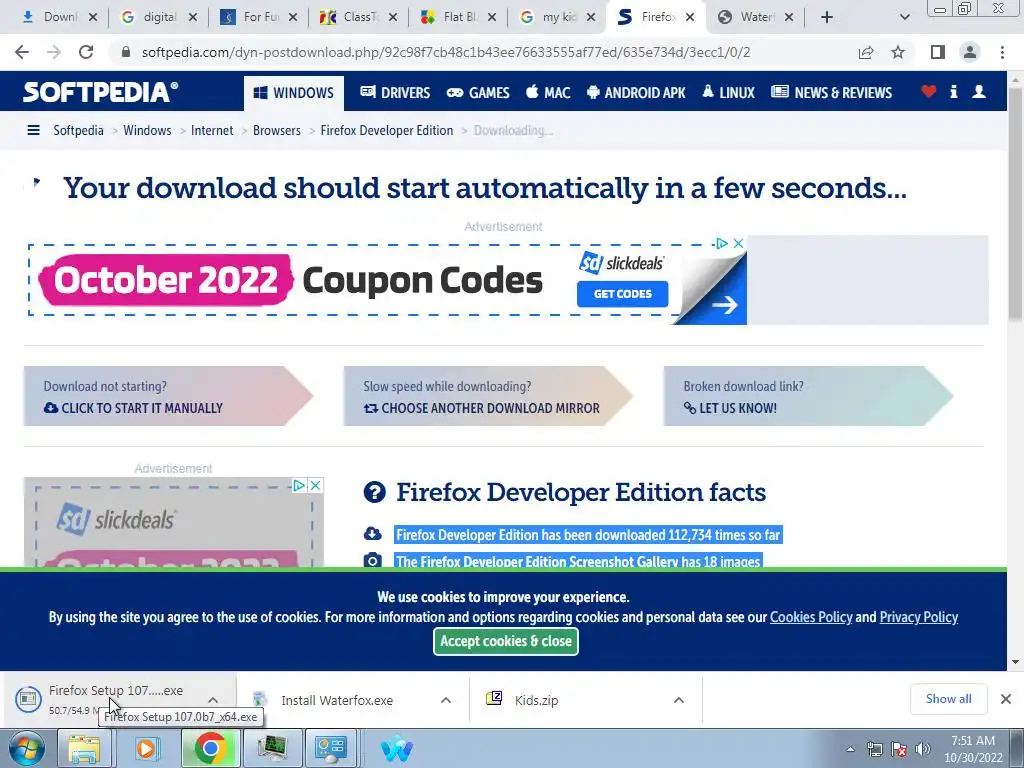The width and height of the screenshot is (1024, 768).
Task: Open the LINUX section
Action: (728, 93)
